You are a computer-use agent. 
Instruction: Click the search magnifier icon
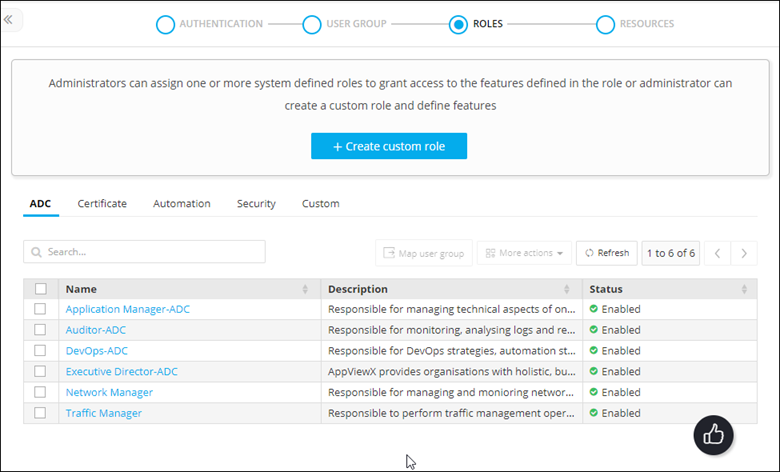coord(36,252)
